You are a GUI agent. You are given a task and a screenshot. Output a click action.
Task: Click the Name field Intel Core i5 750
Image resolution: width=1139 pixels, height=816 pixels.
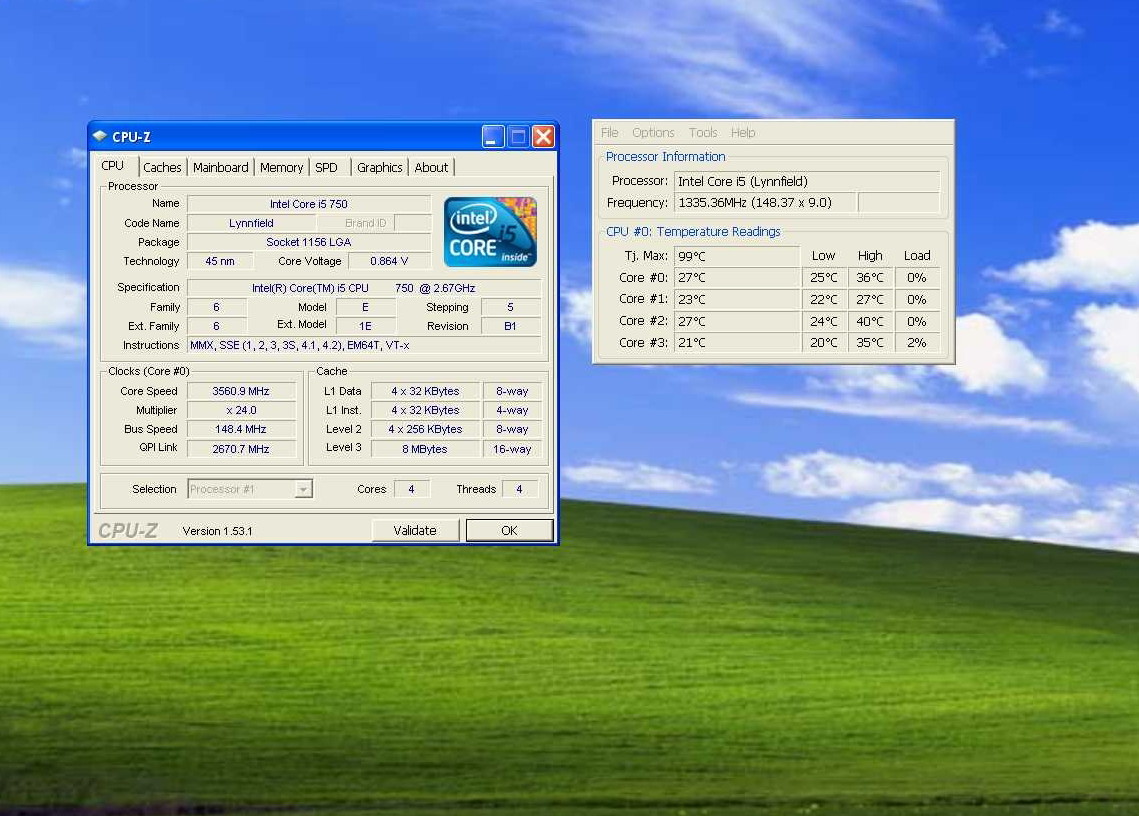coord(309,204)
